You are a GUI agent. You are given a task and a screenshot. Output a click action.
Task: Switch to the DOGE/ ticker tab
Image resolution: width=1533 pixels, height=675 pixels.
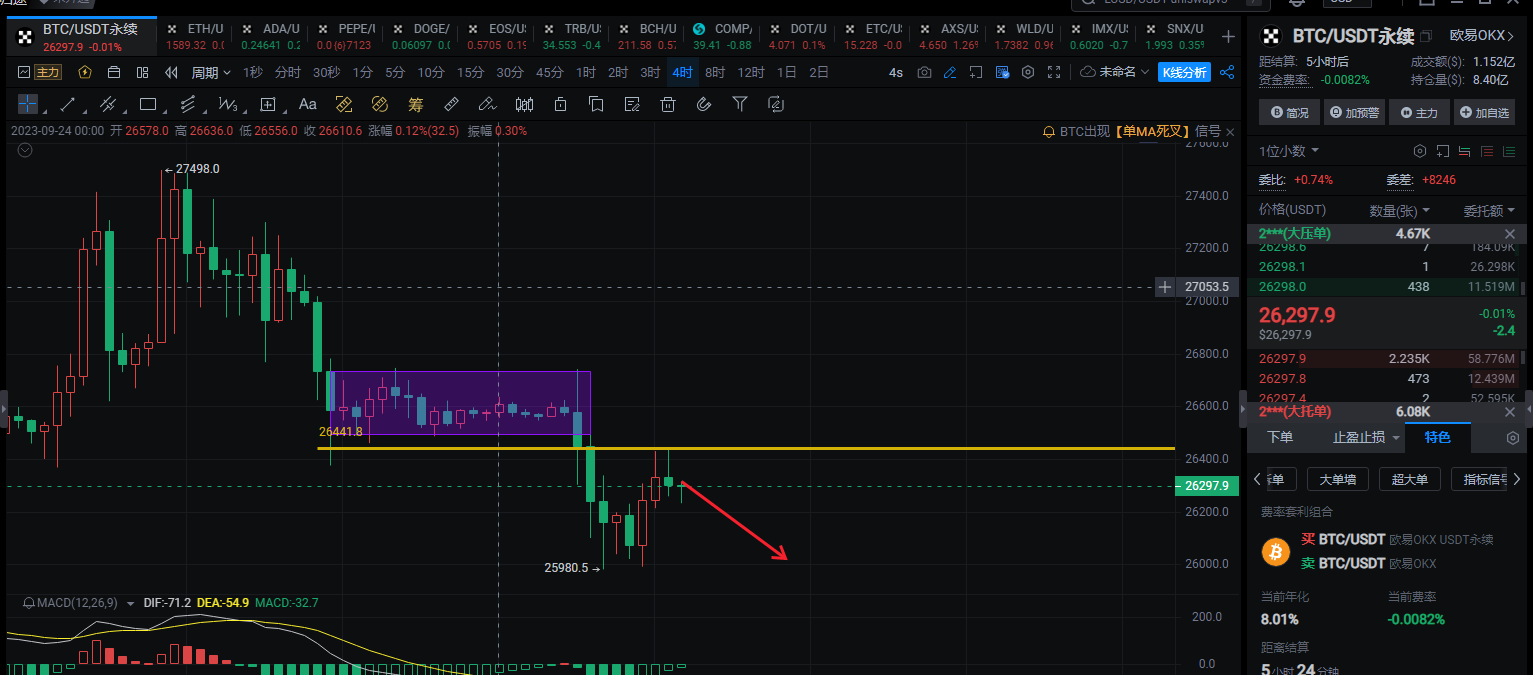[420, 37]
